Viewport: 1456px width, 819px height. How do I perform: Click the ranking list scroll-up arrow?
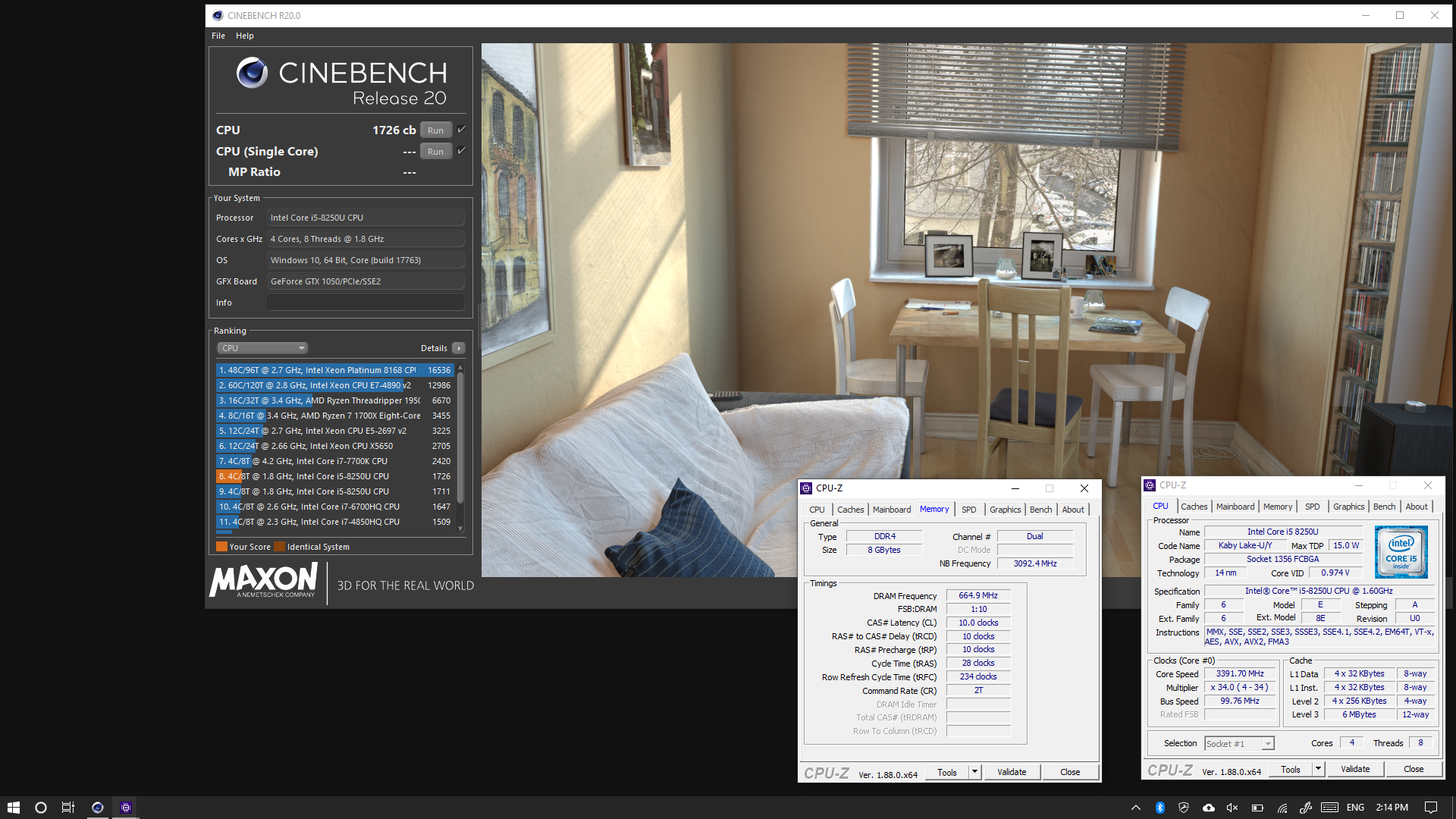(460, 368)
